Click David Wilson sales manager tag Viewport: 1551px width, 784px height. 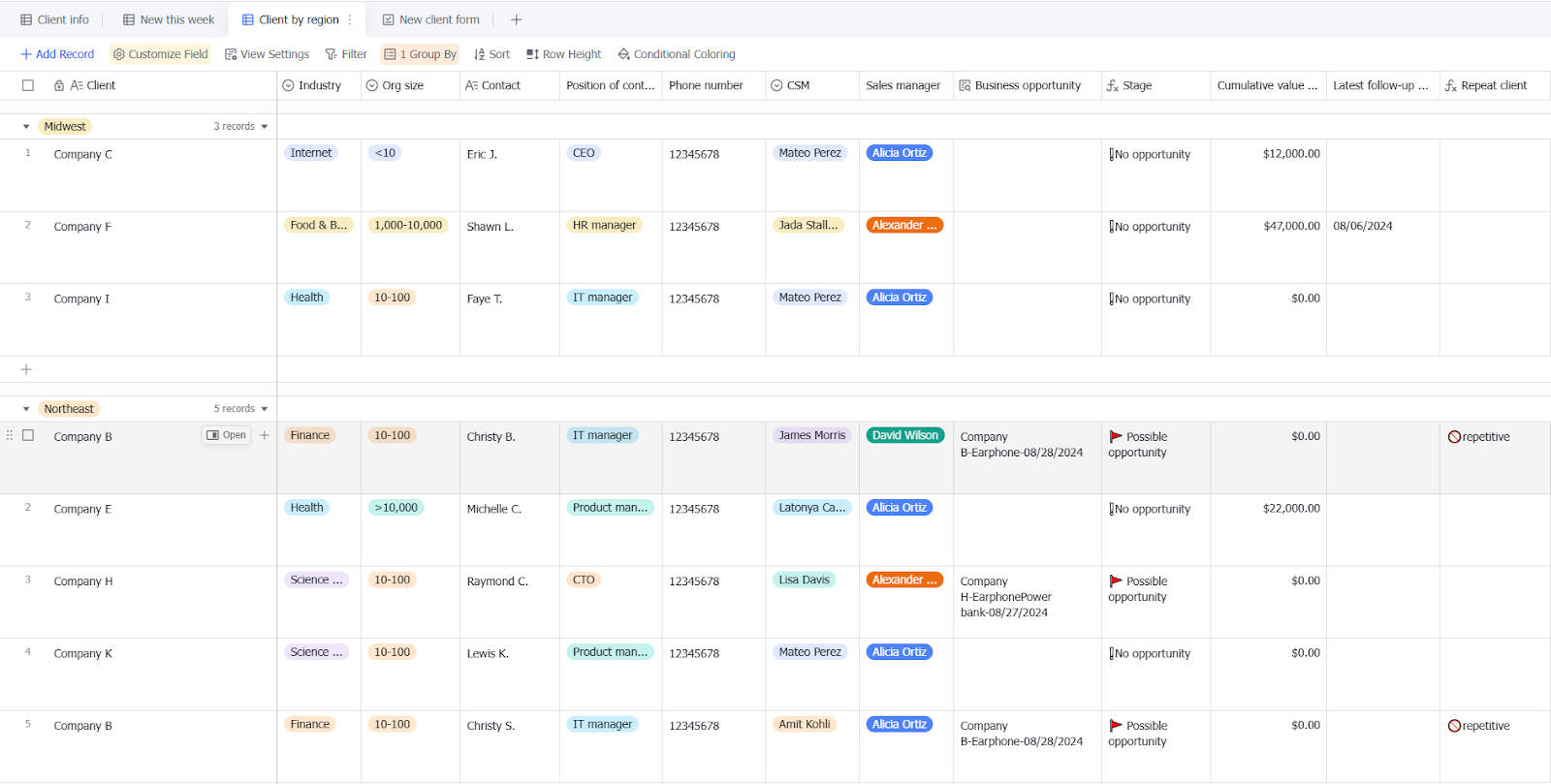[x=905, y=435]
